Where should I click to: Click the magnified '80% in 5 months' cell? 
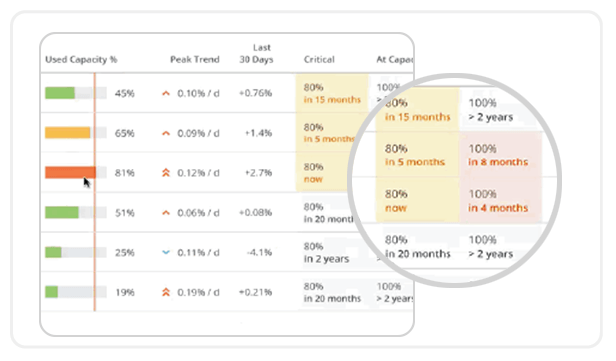point(417,155)
